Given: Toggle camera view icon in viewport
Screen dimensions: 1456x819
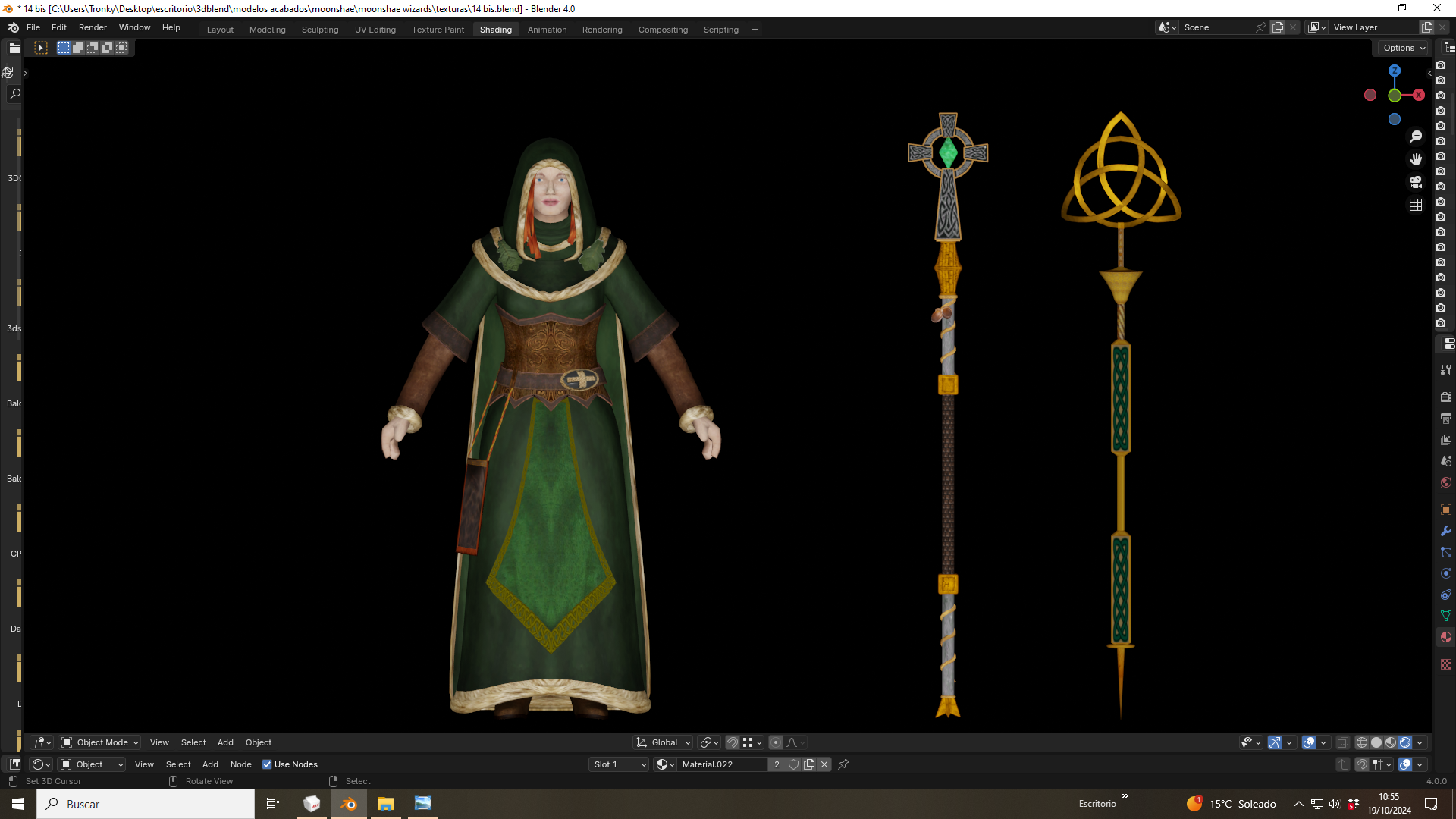Looking at the screenshot, I should (1416, 182).
